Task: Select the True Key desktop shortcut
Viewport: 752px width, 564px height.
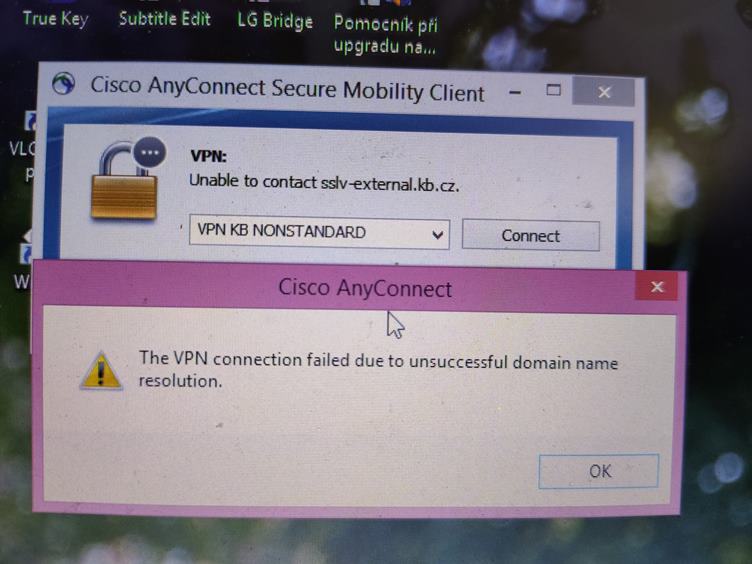Action: pos(55,18)
